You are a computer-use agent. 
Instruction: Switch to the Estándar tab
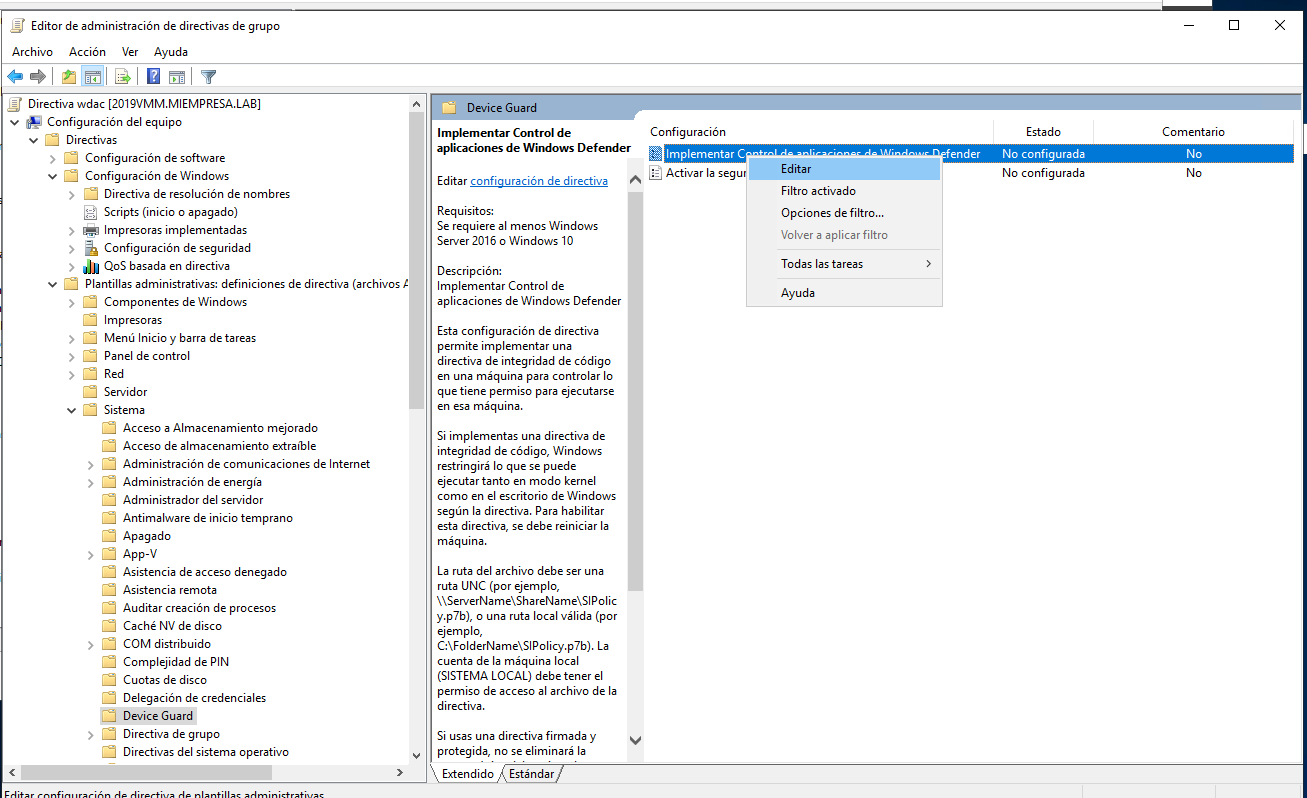[531, 774]
